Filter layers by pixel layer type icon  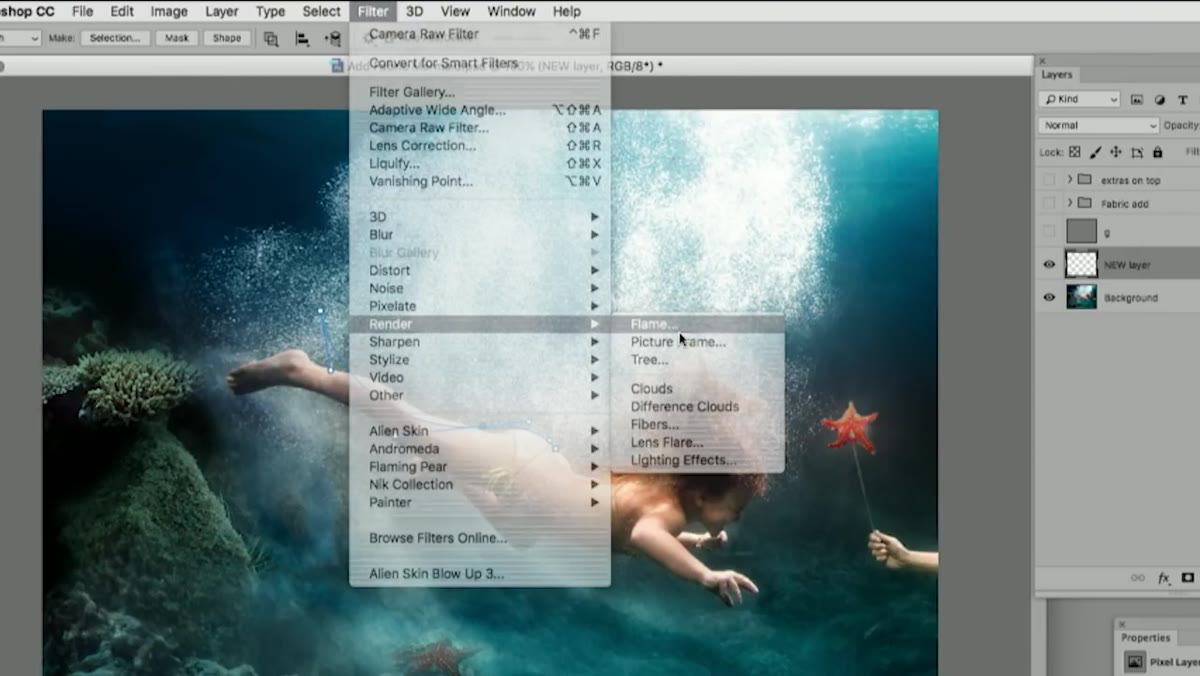coord(1137,100)
